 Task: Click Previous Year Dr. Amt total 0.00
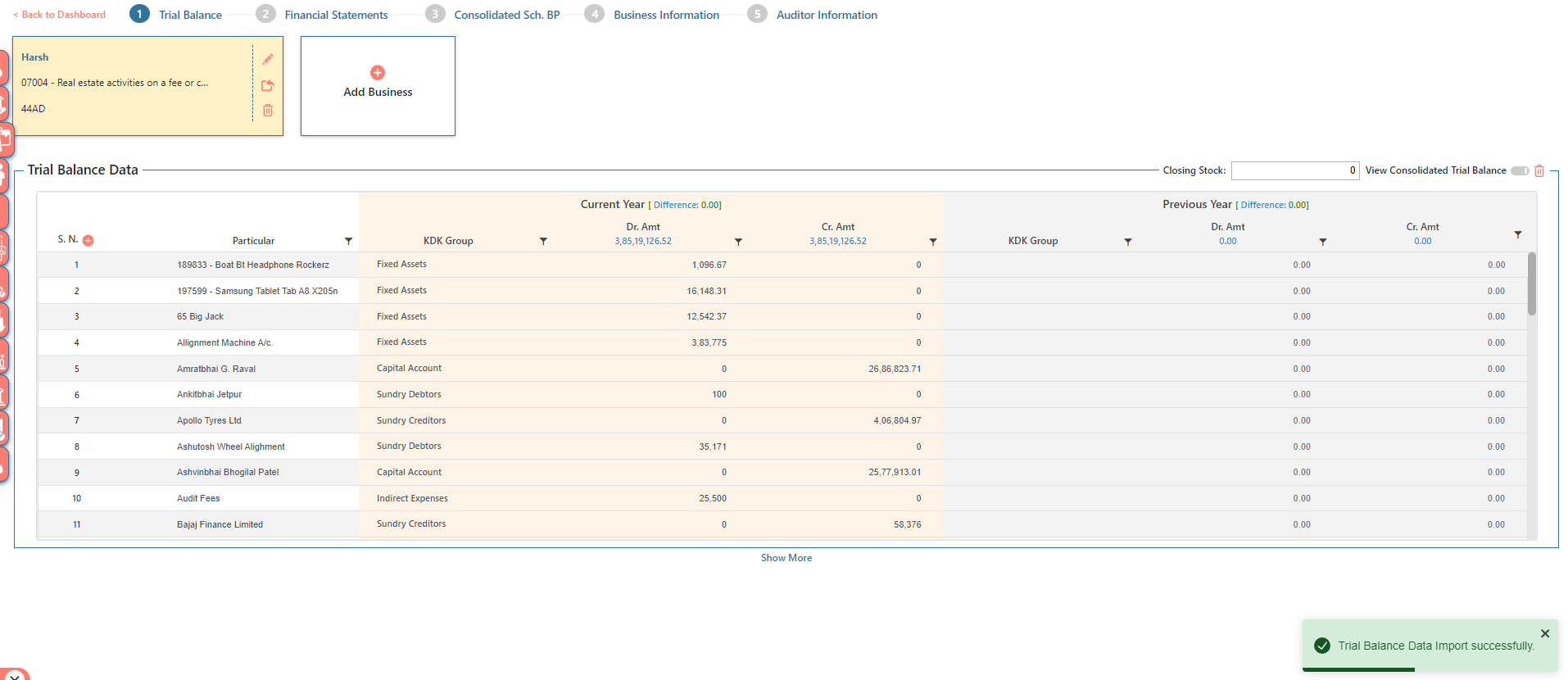tap(1228, 241)
